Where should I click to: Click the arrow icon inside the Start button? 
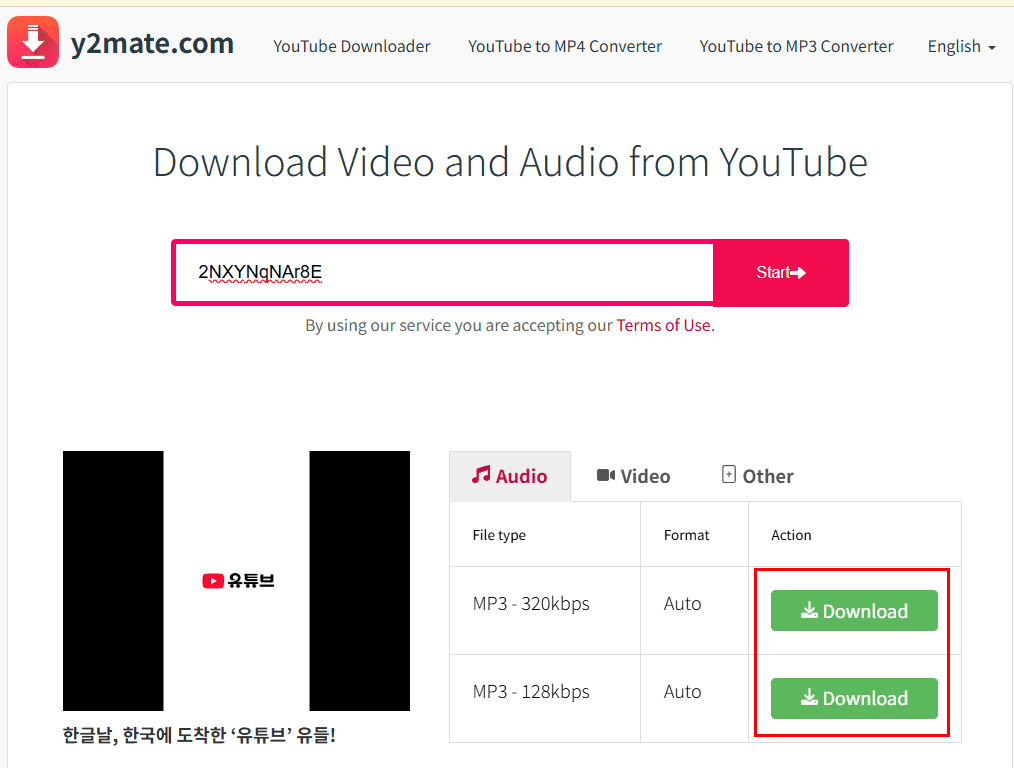point(801,272)
